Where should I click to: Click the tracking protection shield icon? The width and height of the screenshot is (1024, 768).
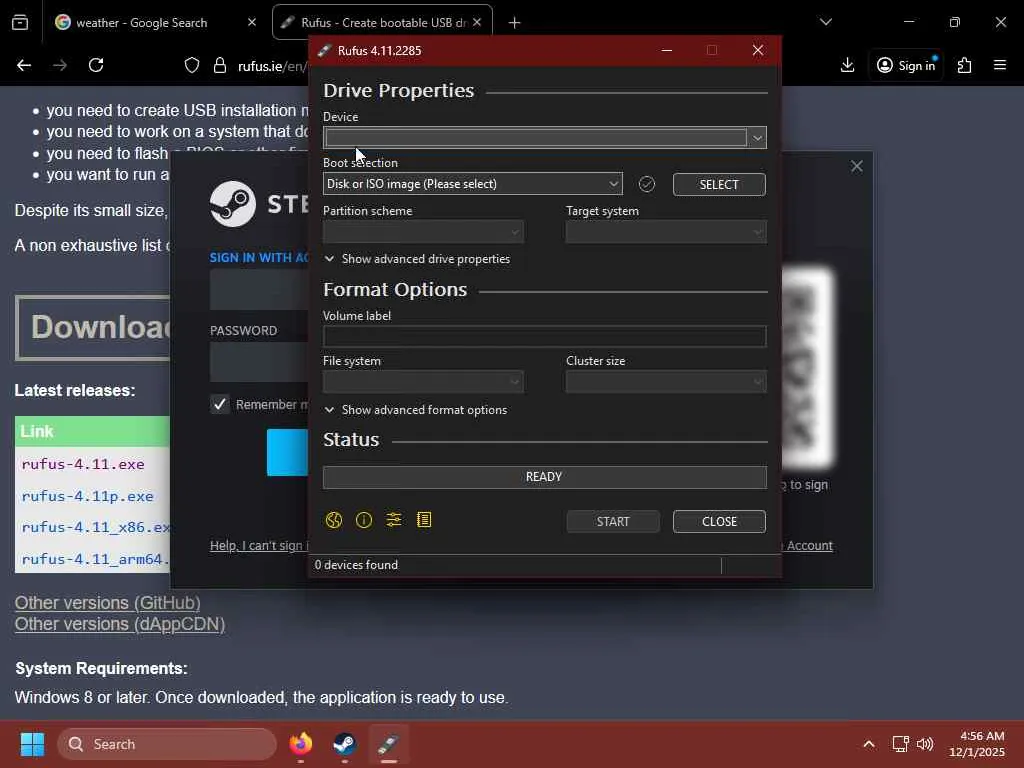192,65
